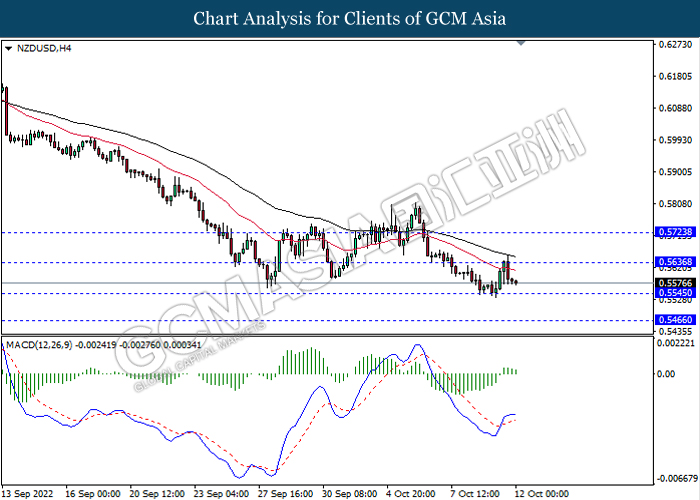700x500 pixels.
Task: Click the MACD -0.006679 scale value
Action: [677, 479]
